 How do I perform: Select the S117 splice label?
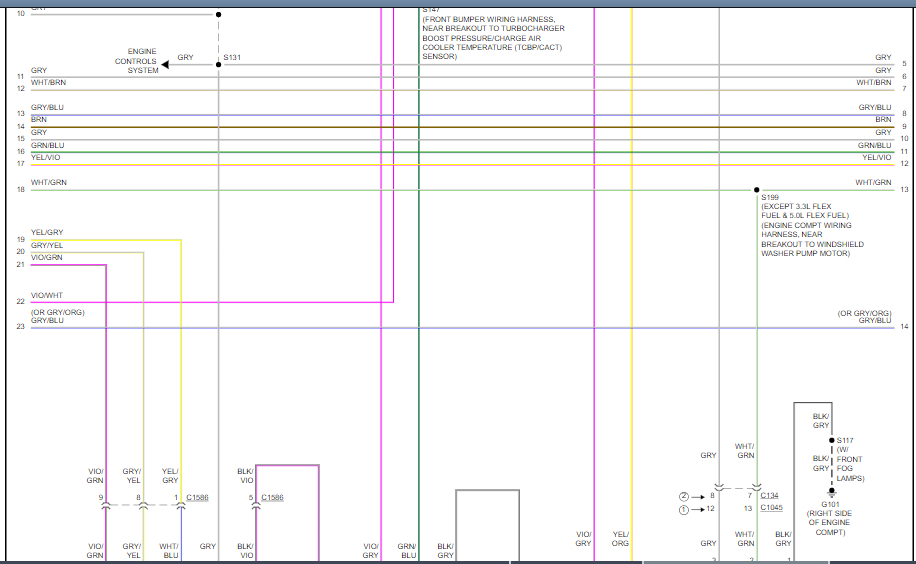[845, 440]
